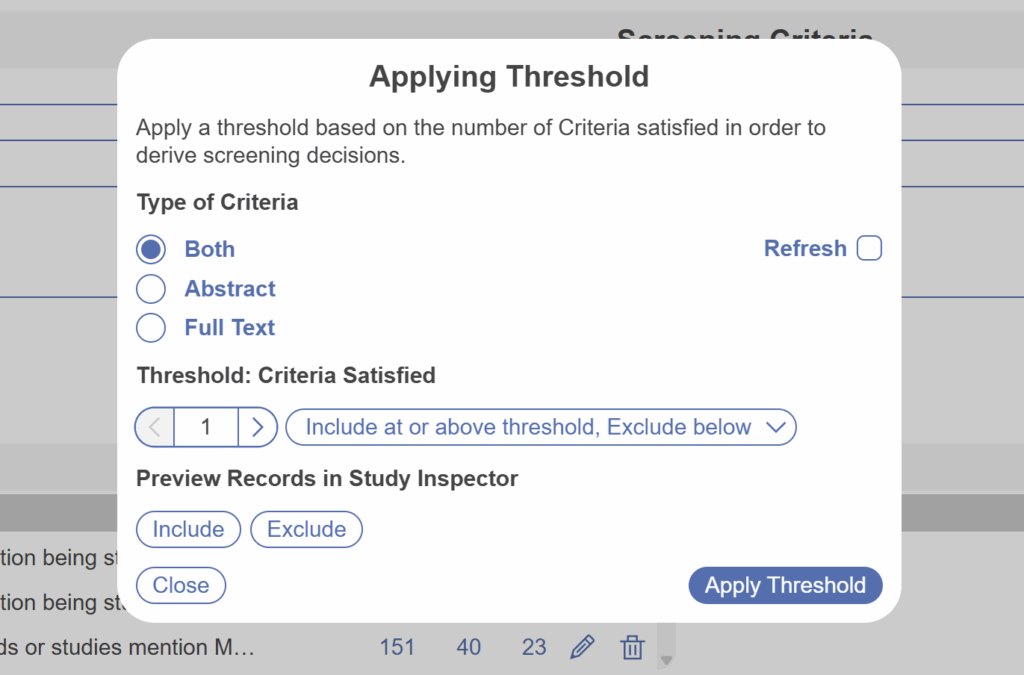Viewport: 1024px width, 675px height.
Task: Click the pencil edit icon in criteria row
Action: [581, 647]
